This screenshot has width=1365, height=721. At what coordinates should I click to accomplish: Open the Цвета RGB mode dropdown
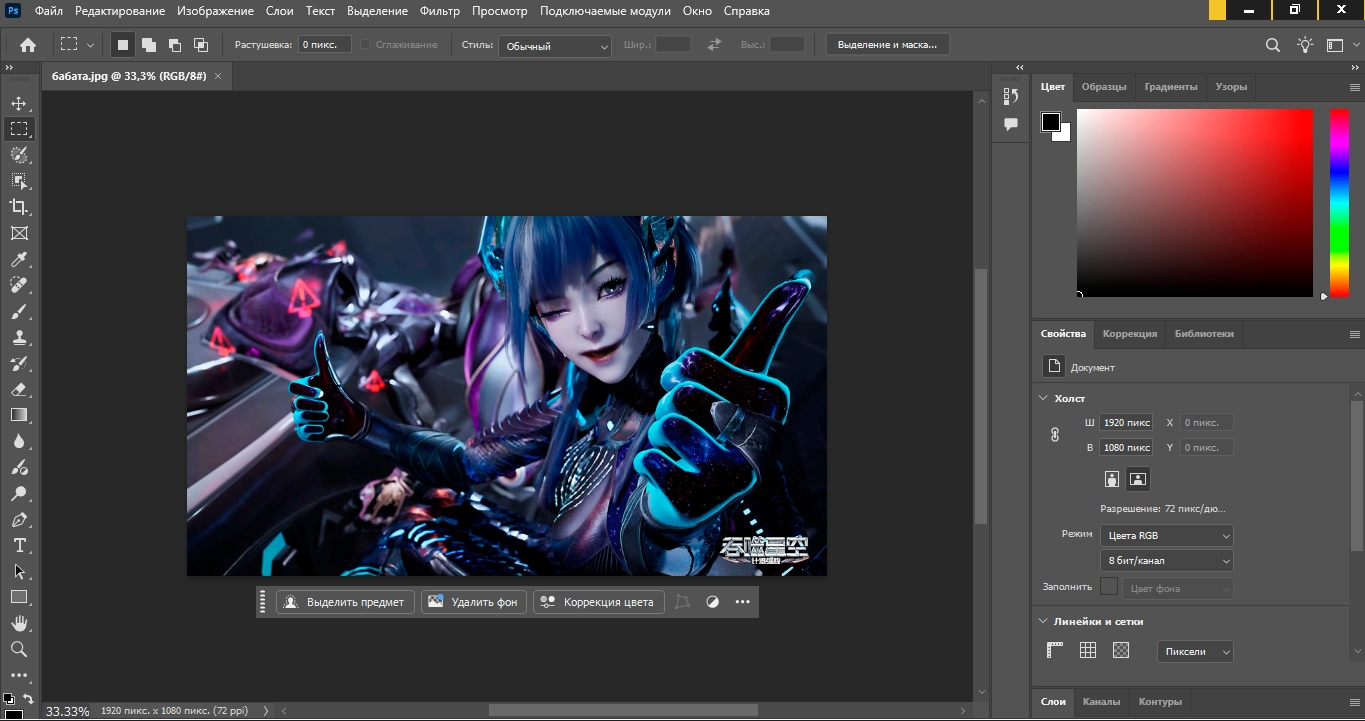tap(1166, 535)
